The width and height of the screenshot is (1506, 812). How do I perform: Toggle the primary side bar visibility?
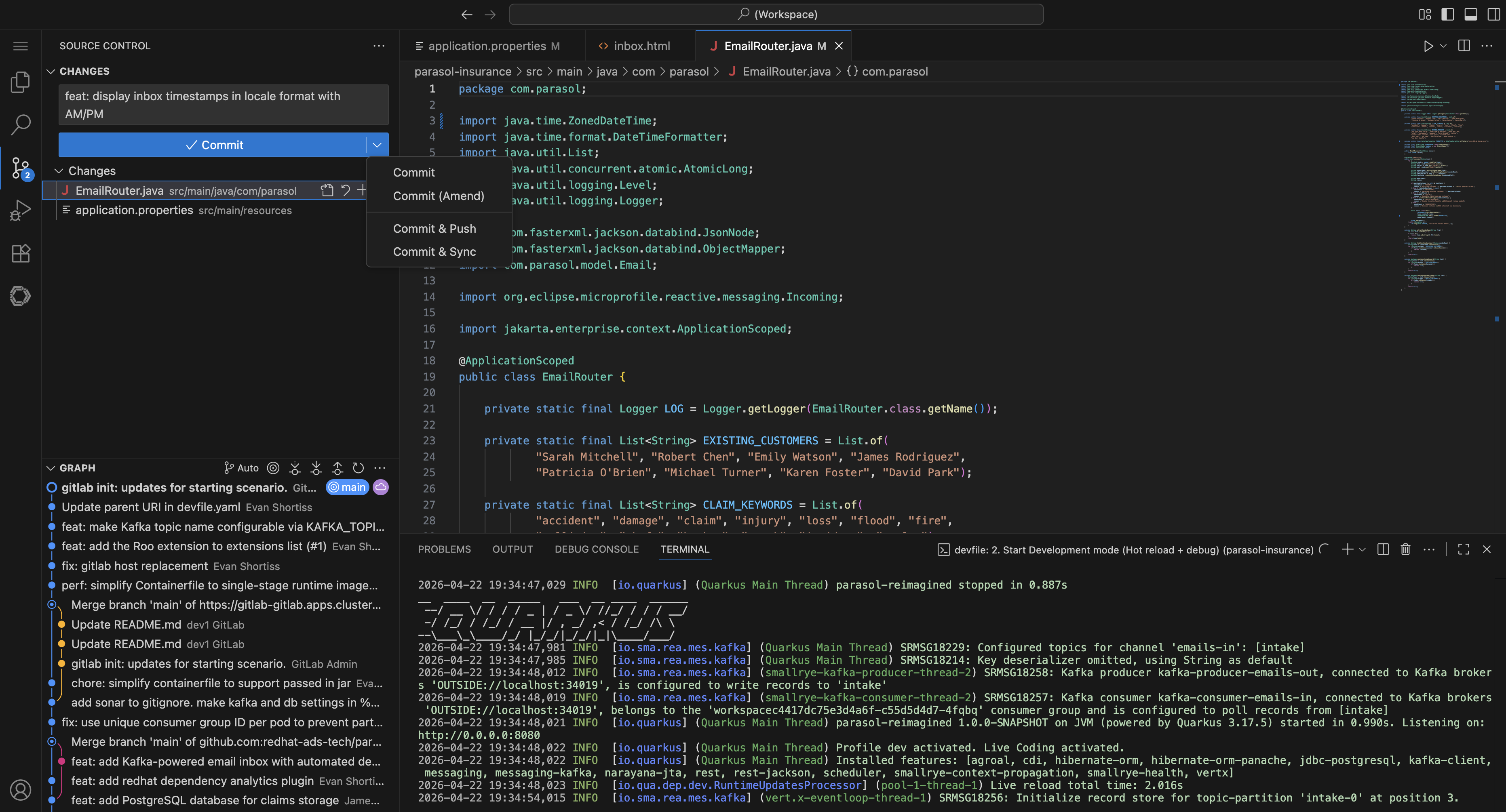point(1447,14)
